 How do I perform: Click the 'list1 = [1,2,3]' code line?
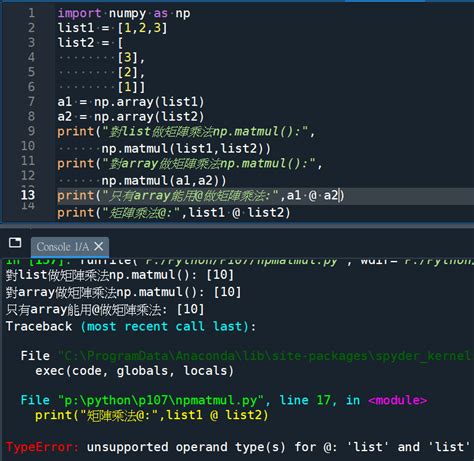click(x=113, y=28)
